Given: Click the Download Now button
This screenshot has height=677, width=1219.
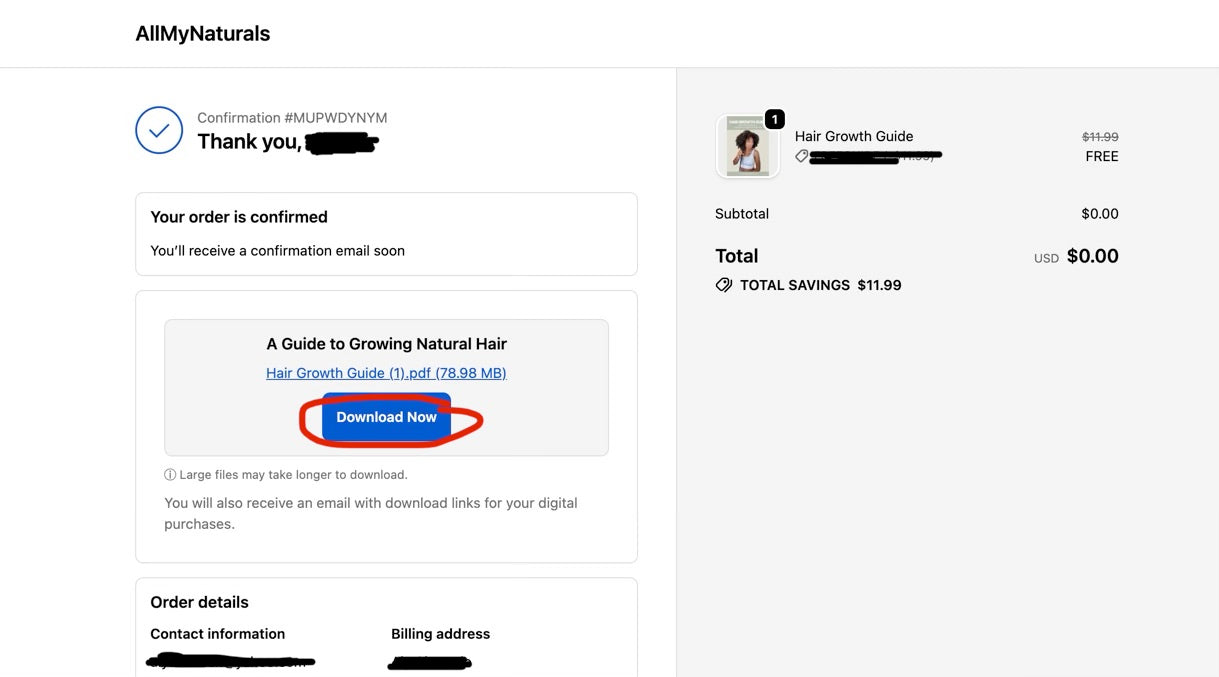Looking at the screenshot, I should (x=386, y=418).
